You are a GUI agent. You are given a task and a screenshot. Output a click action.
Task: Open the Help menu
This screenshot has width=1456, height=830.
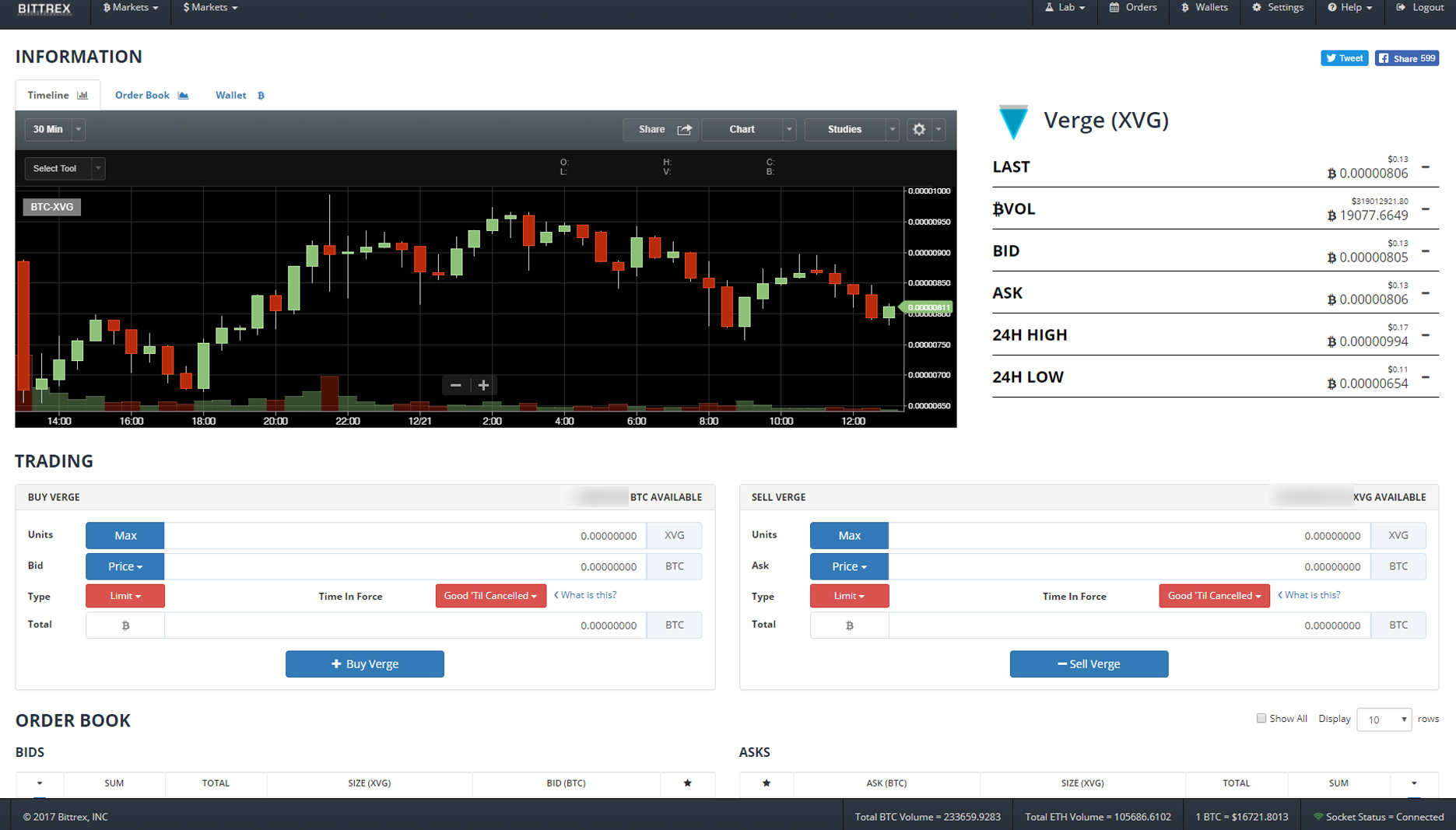tap(1350, 8)
